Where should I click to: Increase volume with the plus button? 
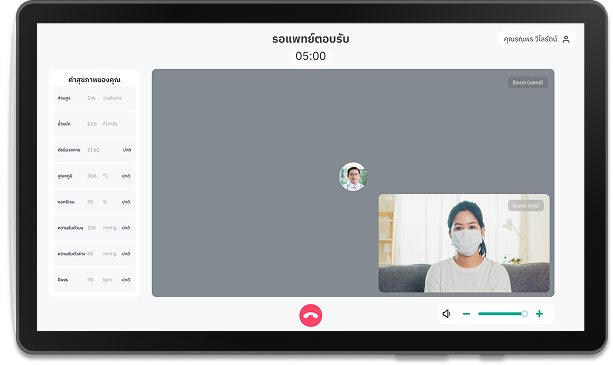point(539,313)
